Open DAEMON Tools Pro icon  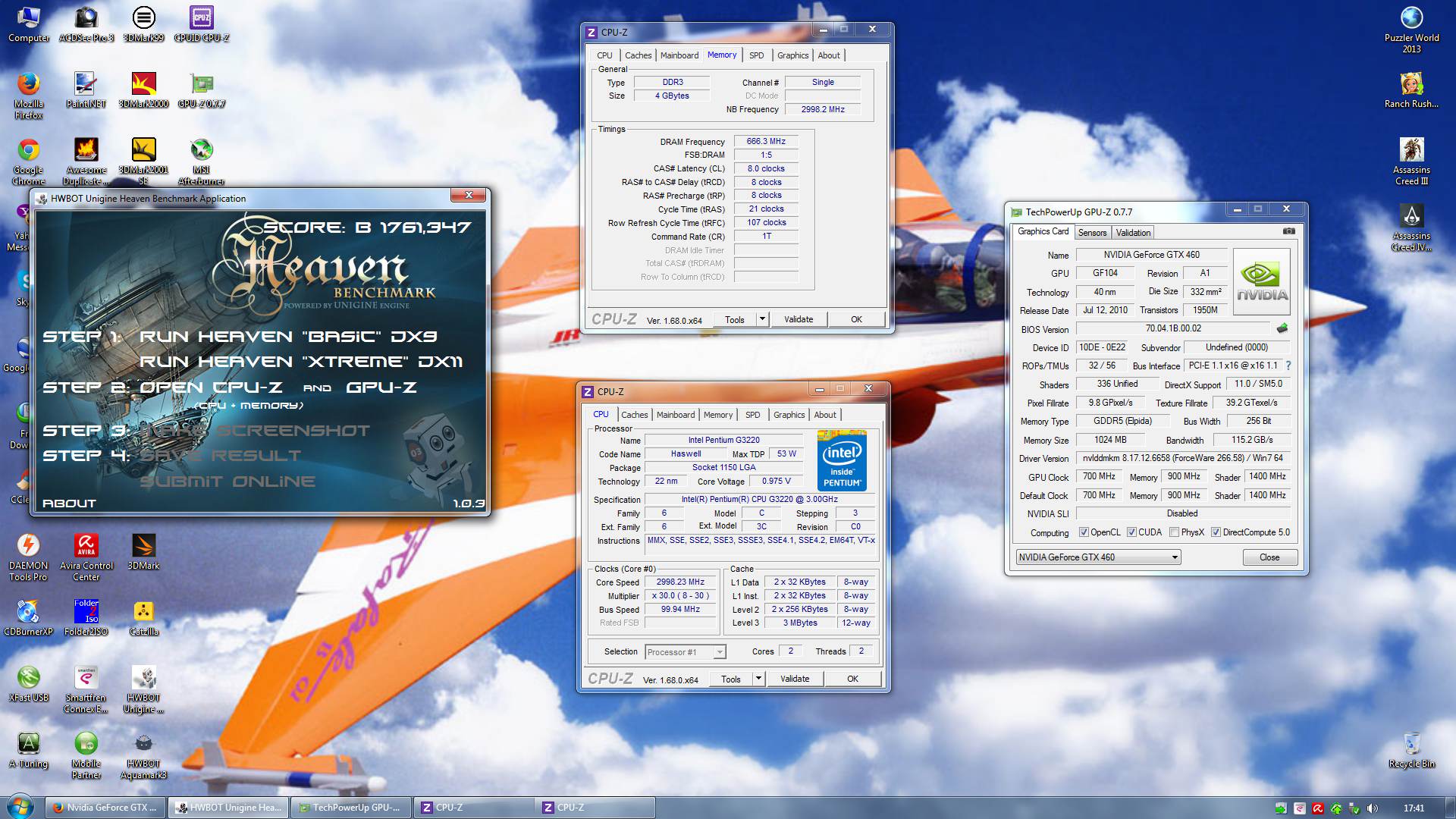tap(28, 557)
